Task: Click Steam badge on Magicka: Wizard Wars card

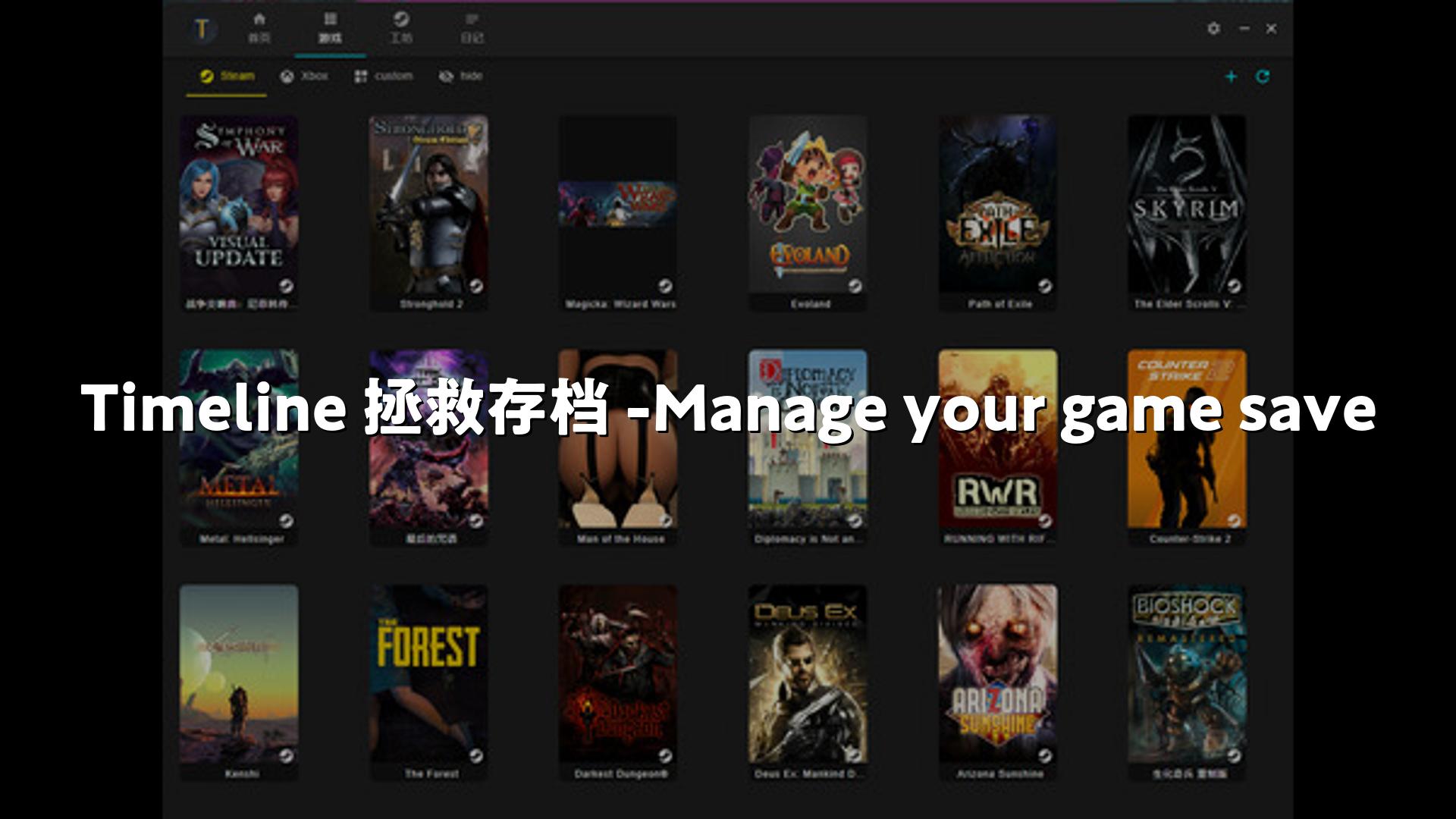Action: (665, 286)
